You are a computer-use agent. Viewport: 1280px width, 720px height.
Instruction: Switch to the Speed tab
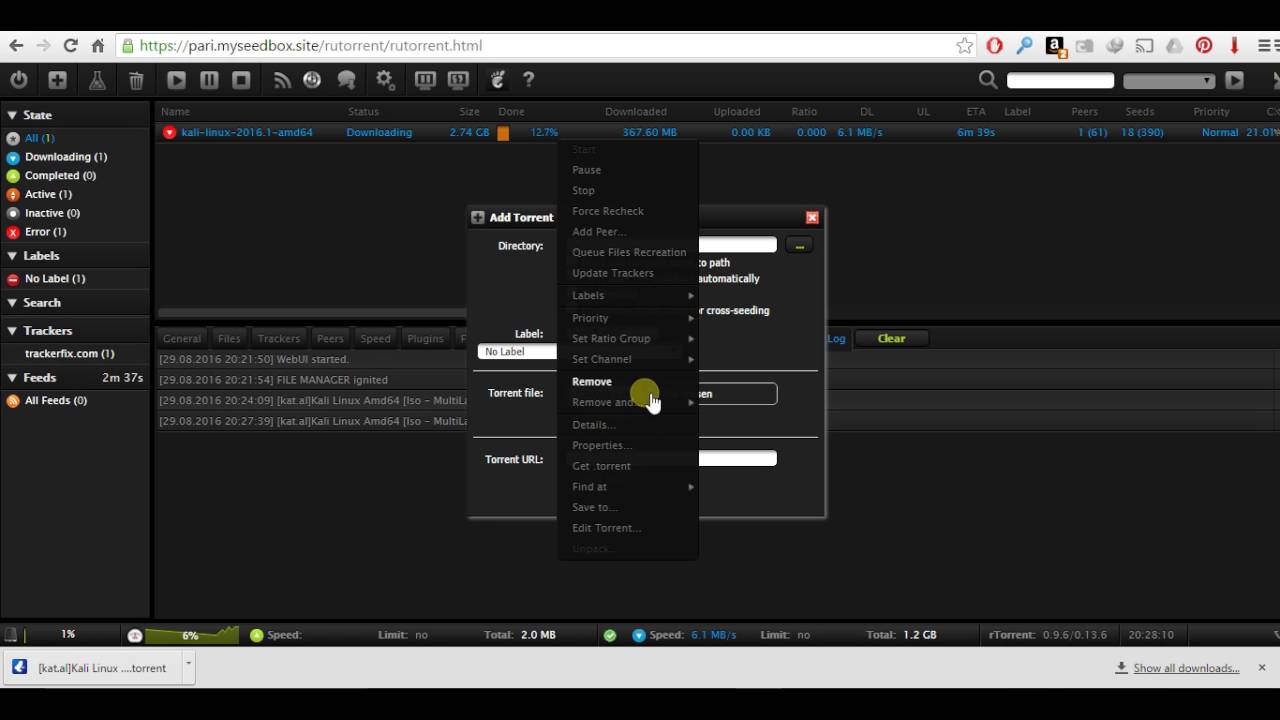(x=375, y=339)
